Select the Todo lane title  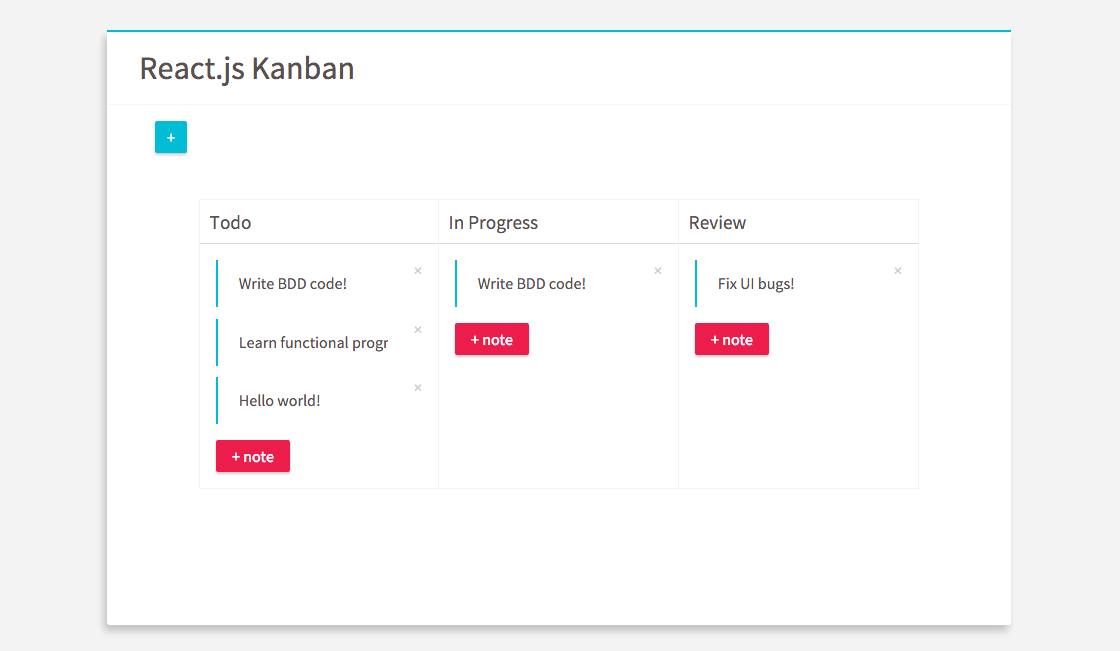click(230, 223)
